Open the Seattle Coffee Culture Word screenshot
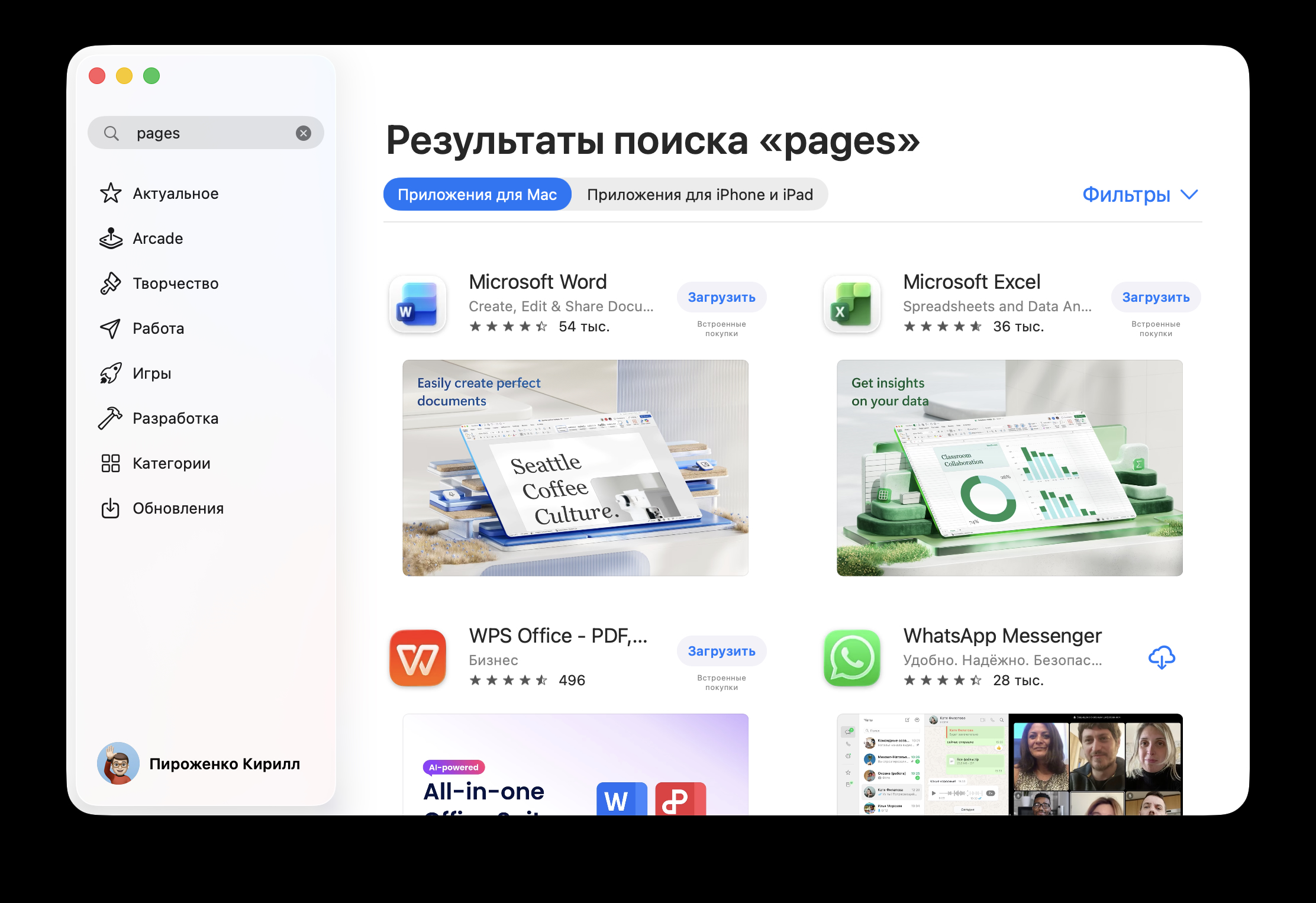The width and height of the screenshot is (1316, 903). 576,467
